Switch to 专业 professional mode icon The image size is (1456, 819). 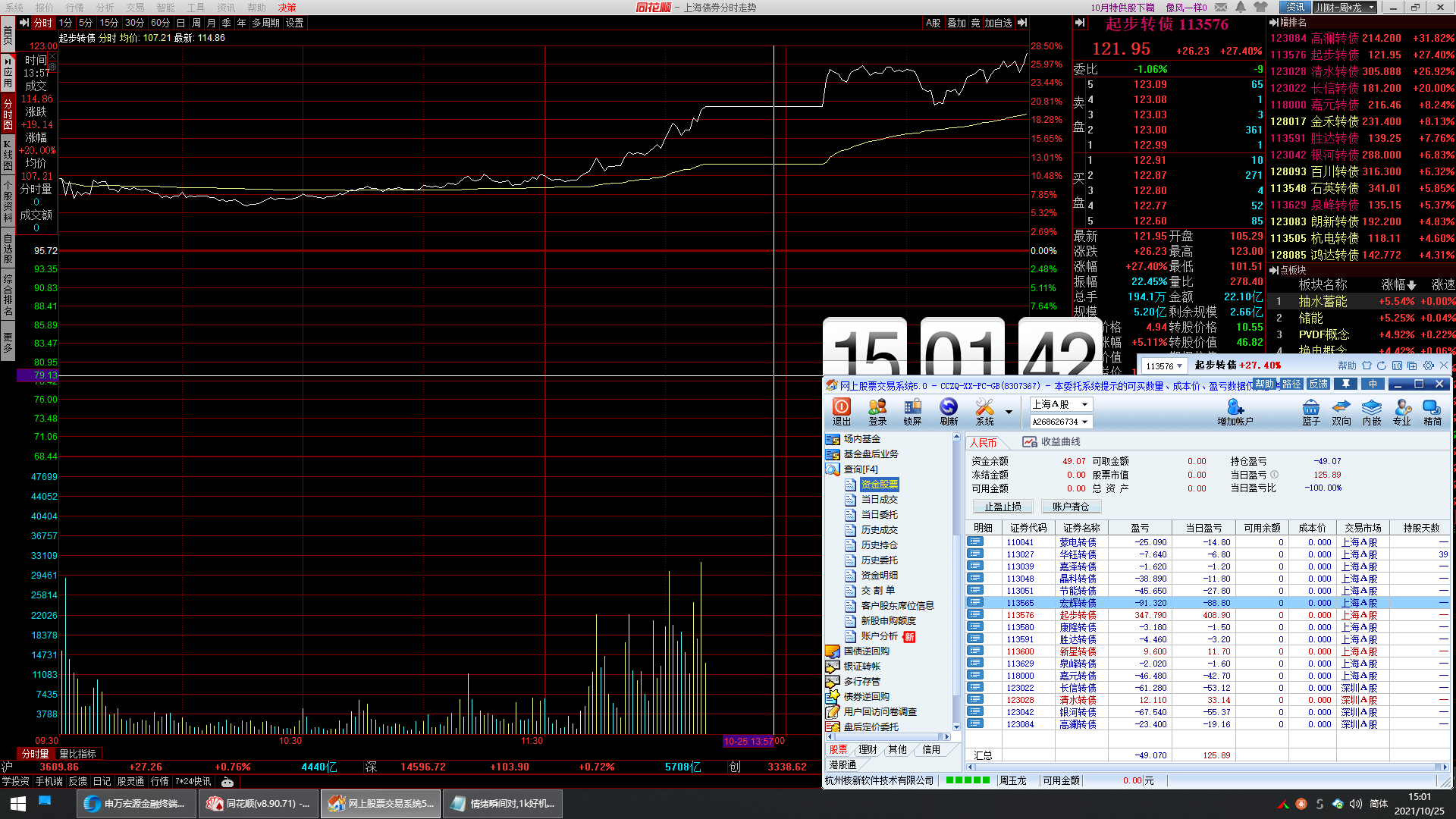[x=1402, y=412]
